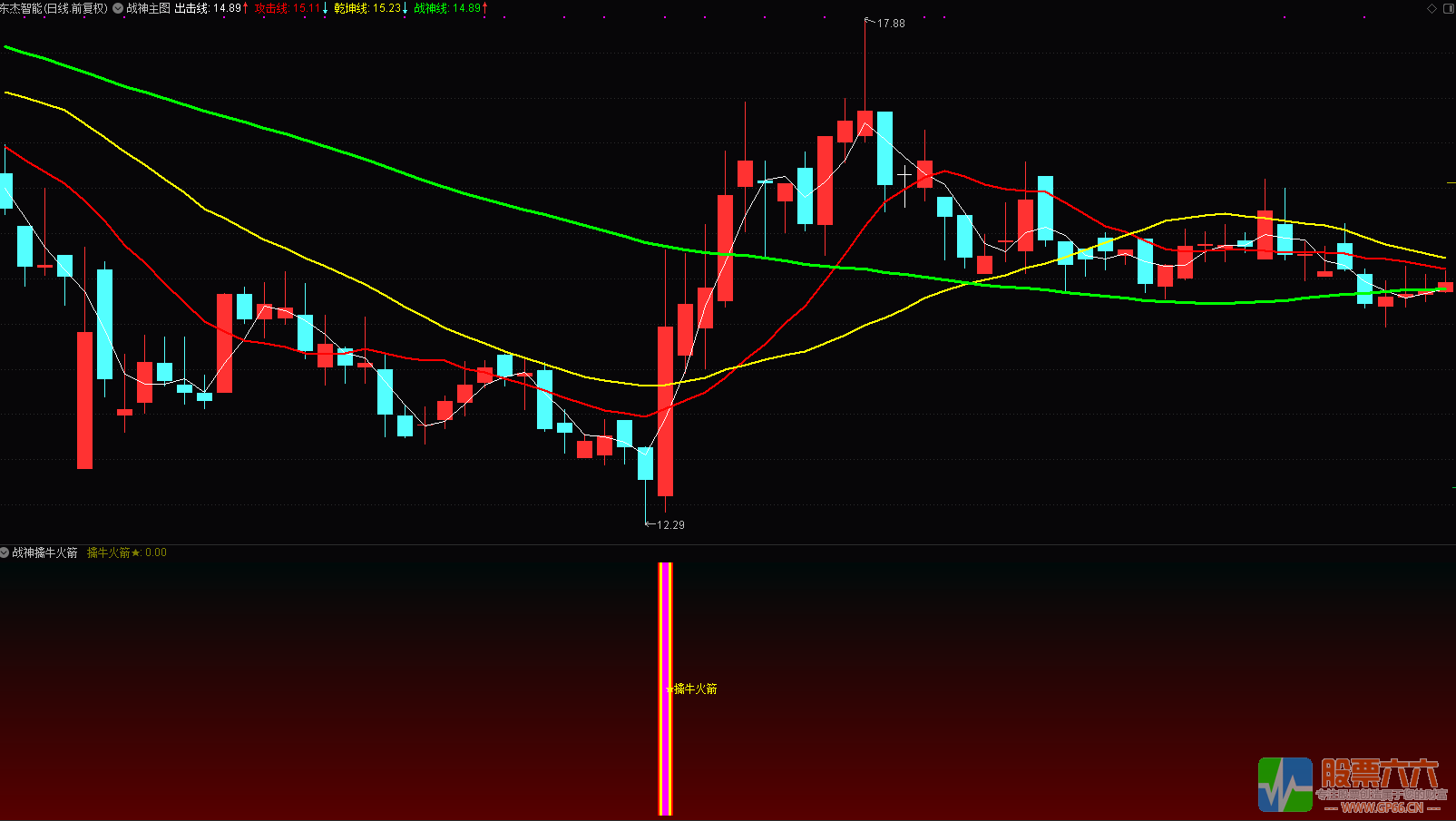Open the 战神主图 indicator dropdown arrow
This screenshot has width=1456, height=821.
118,8
